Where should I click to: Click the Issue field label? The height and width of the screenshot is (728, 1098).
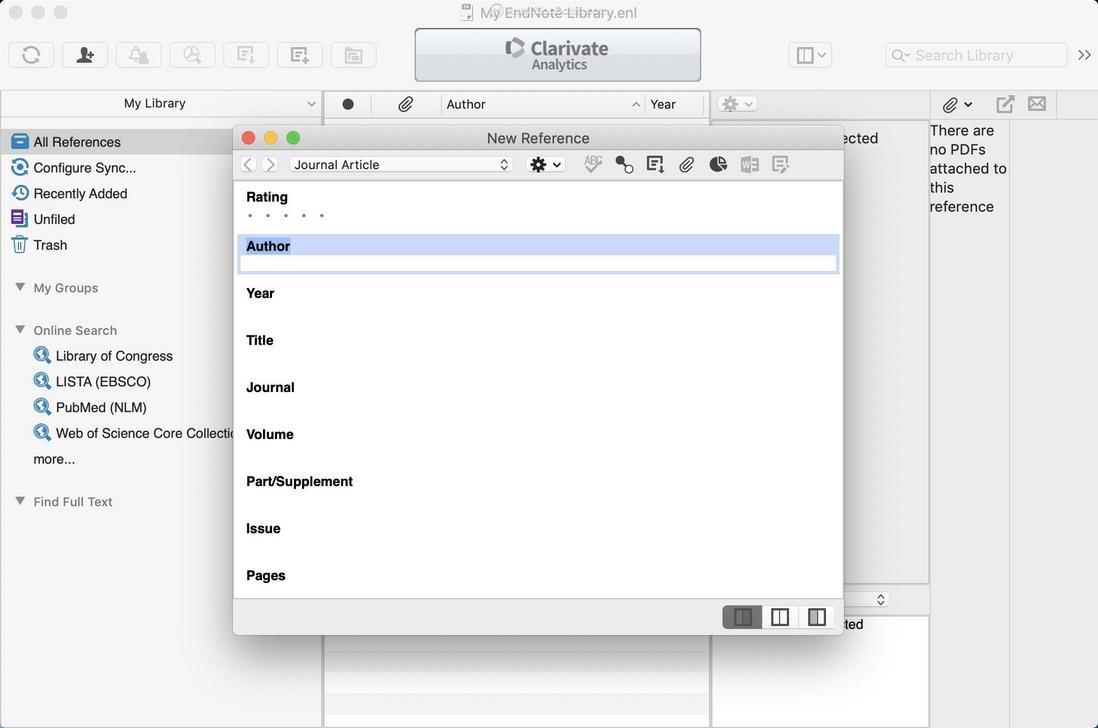click(263, 528)
